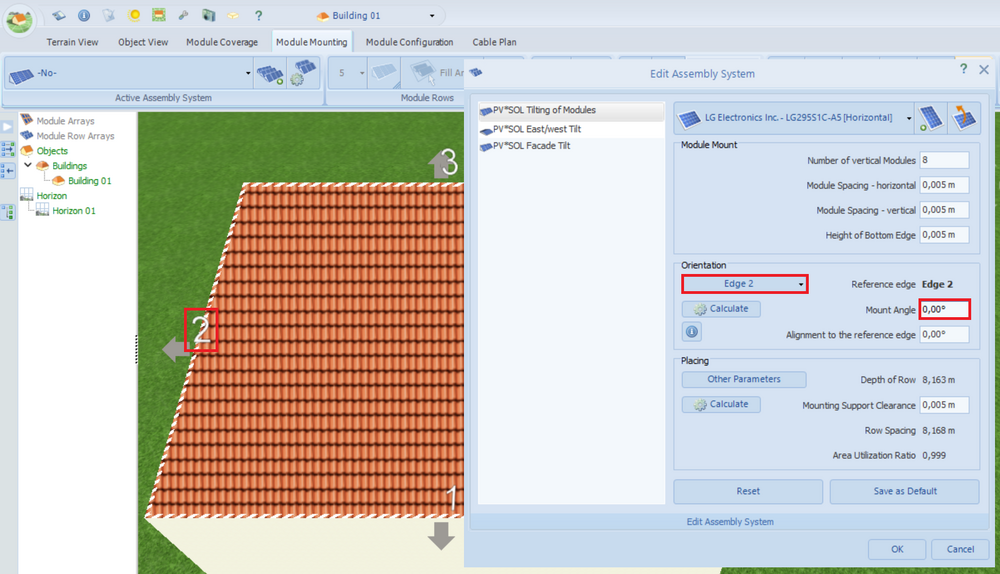This screenshot has width=1000, height=574.
Task: Click the sun icon in quick toolbar
Action: click(134, 16)
